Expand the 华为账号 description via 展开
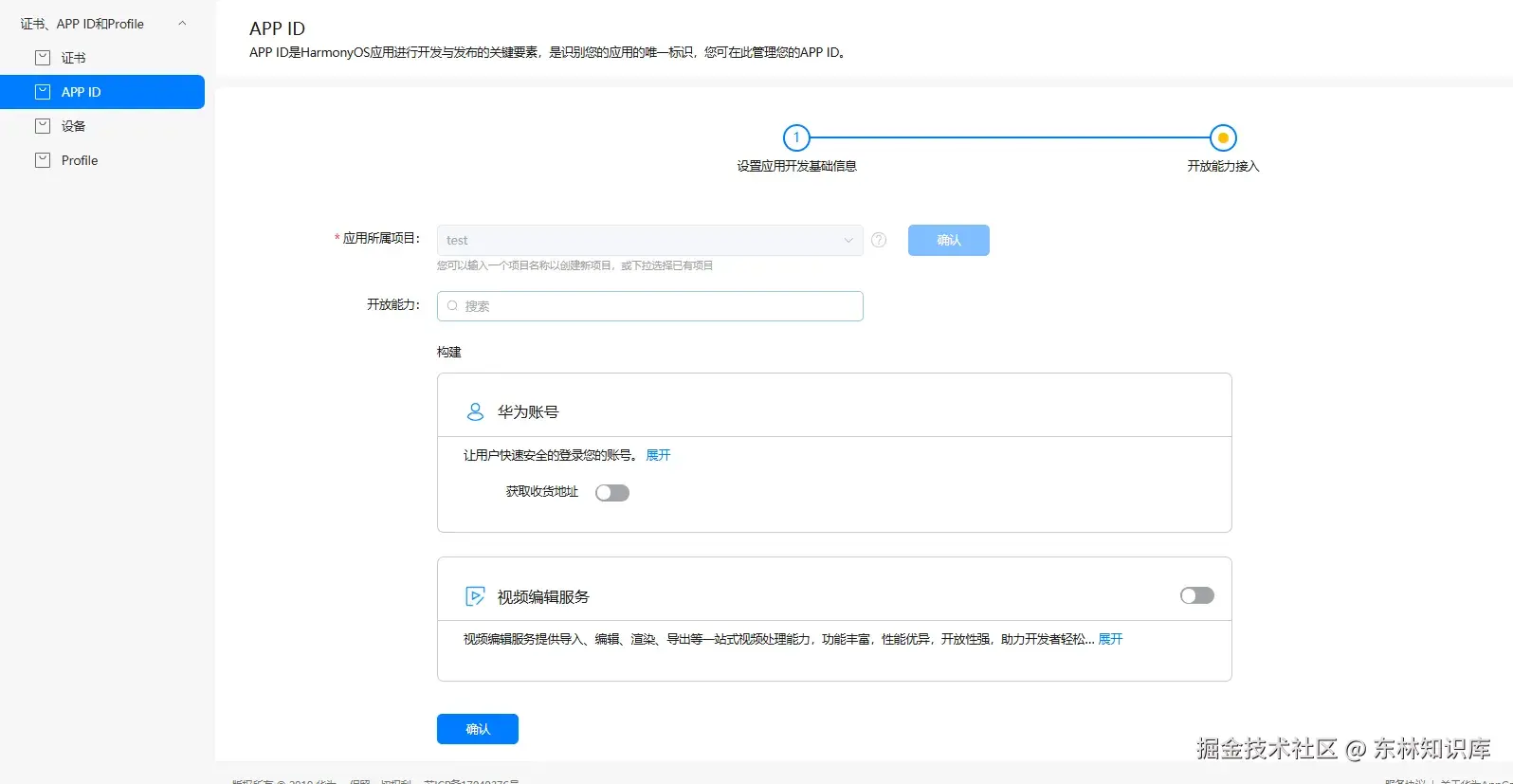 pos(658,455)
